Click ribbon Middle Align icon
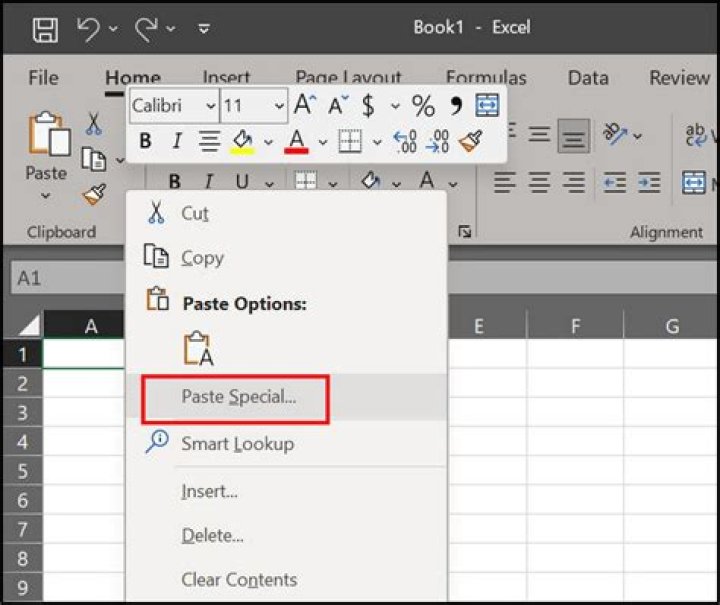Viewport: 720px width, 605px height. point(540,134)
